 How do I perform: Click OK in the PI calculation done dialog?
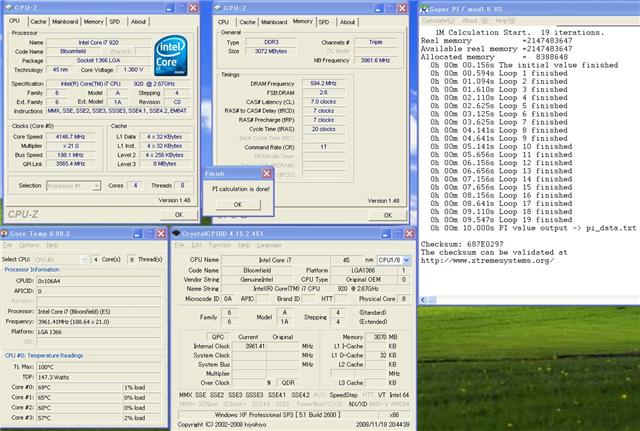(x=238, y=204)
